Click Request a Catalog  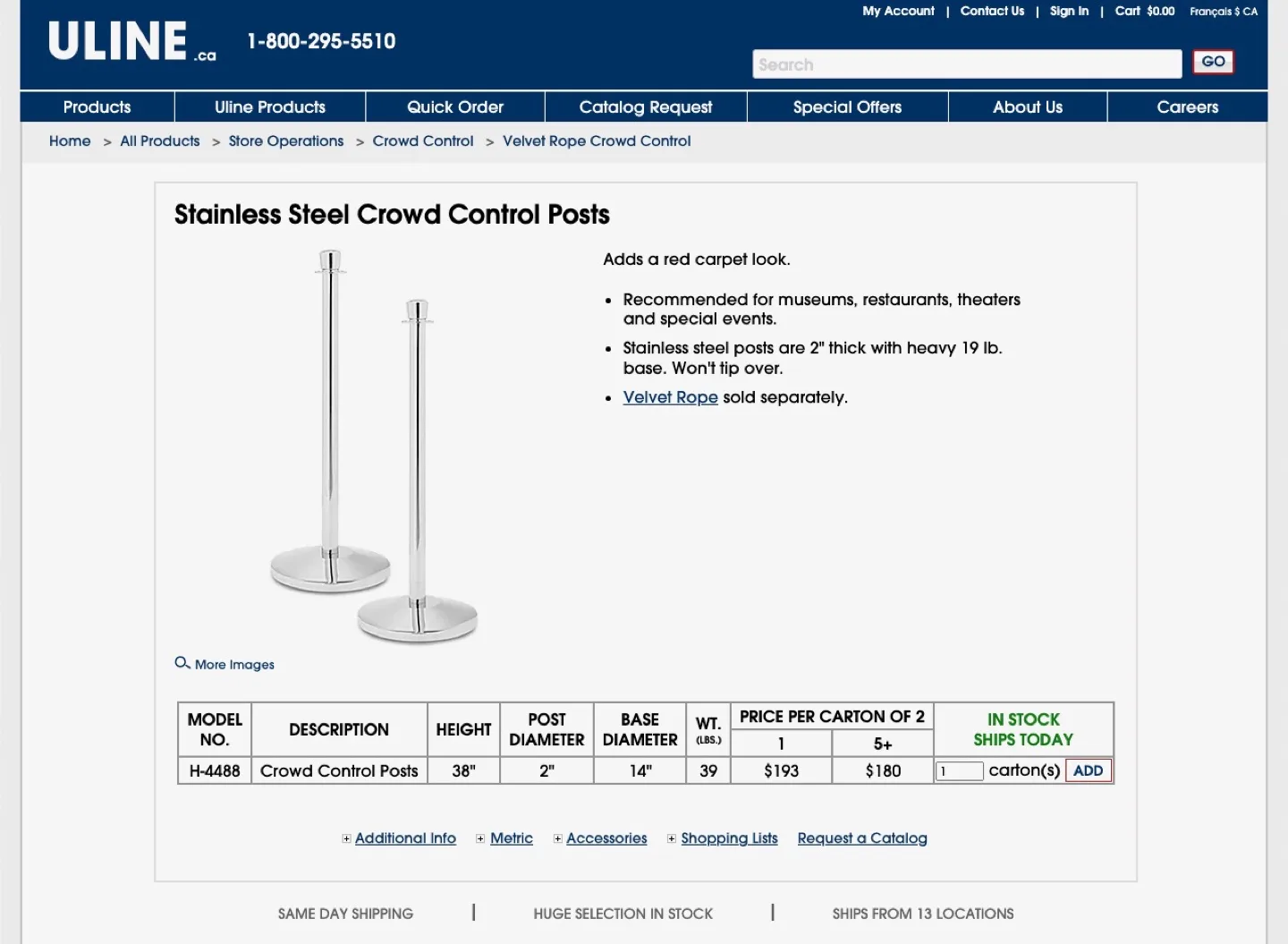861,838
